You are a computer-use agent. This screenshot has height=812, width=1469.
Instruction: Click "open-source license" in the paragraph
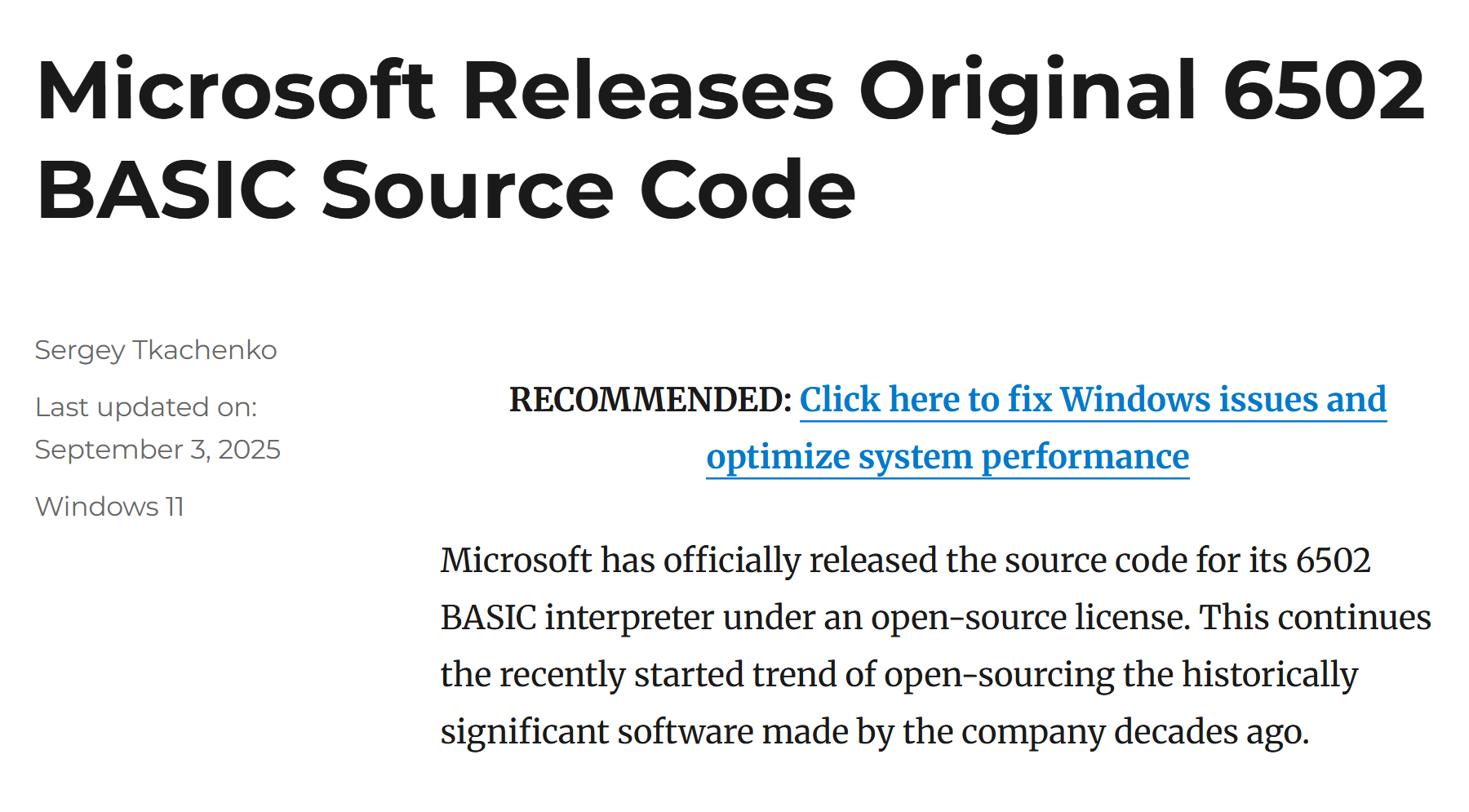click(x=1029, y=618)
